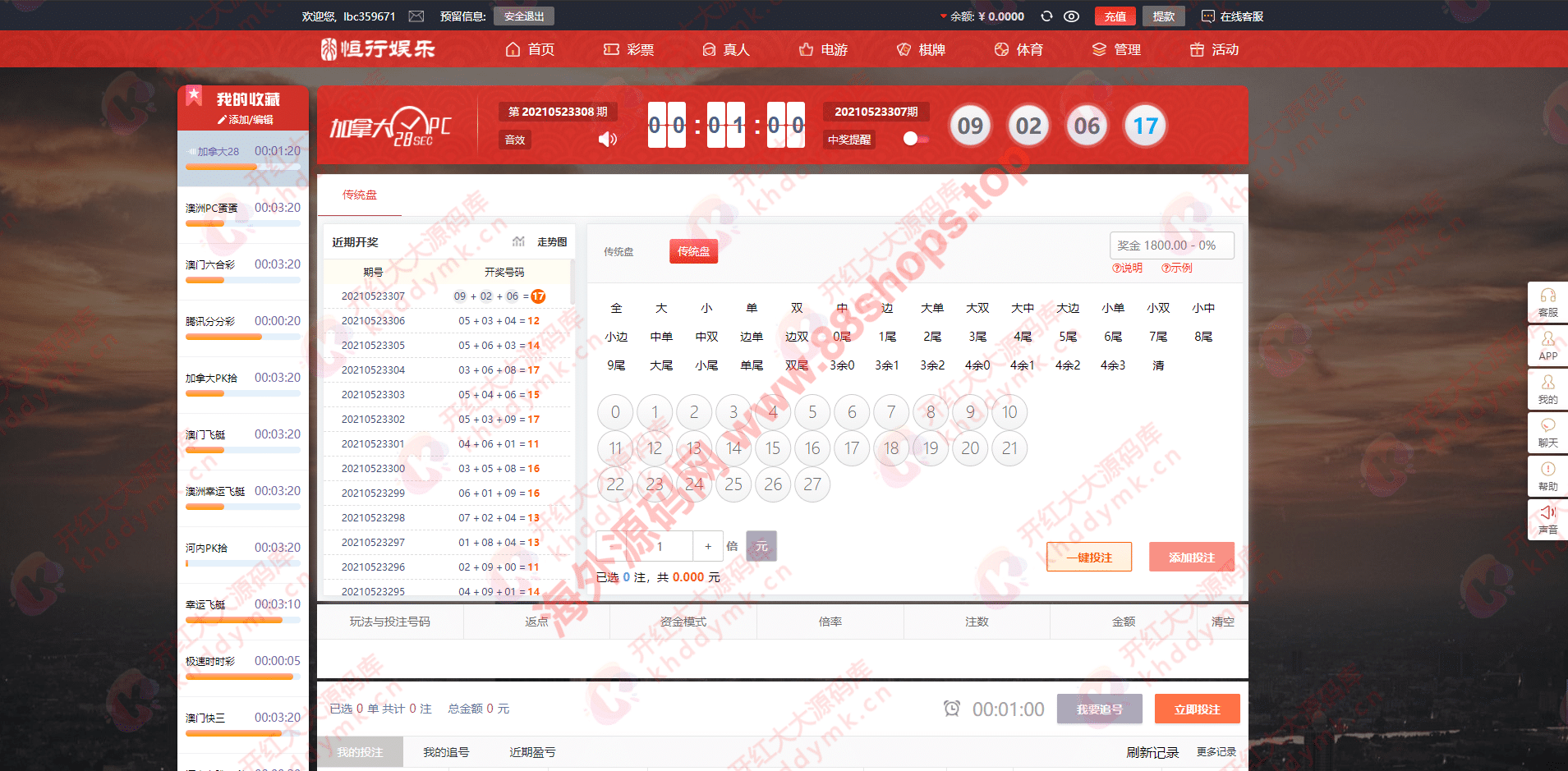
Task: Open the 彩票 lottery menu
Action: tap(628, 49)
